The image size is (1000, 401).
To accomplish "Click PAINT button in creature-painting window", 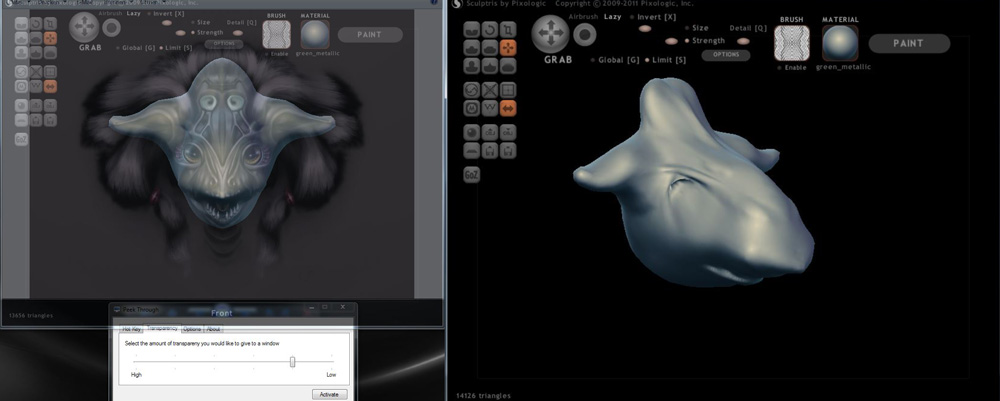I will click(369, 34).
